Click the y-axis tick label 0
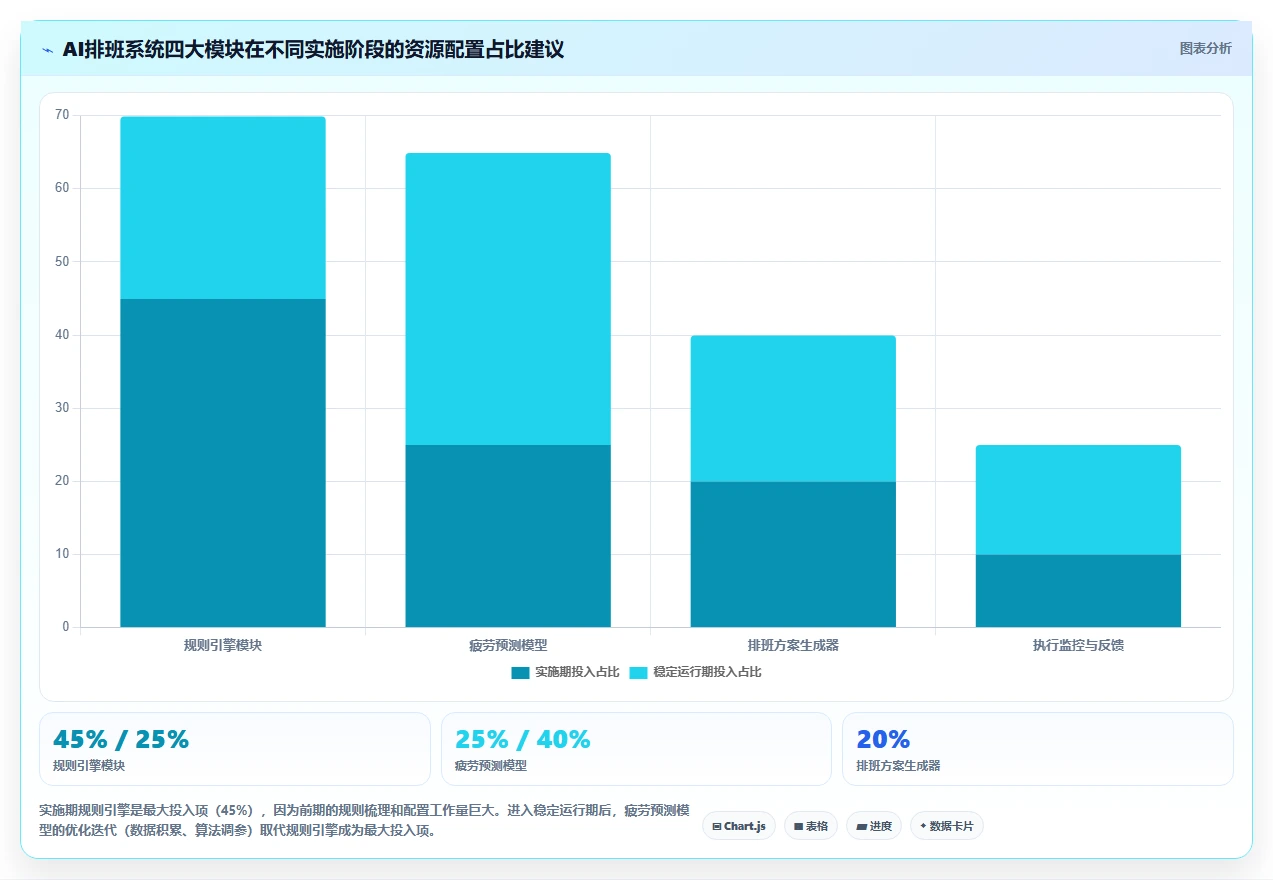 coord(66,627)
